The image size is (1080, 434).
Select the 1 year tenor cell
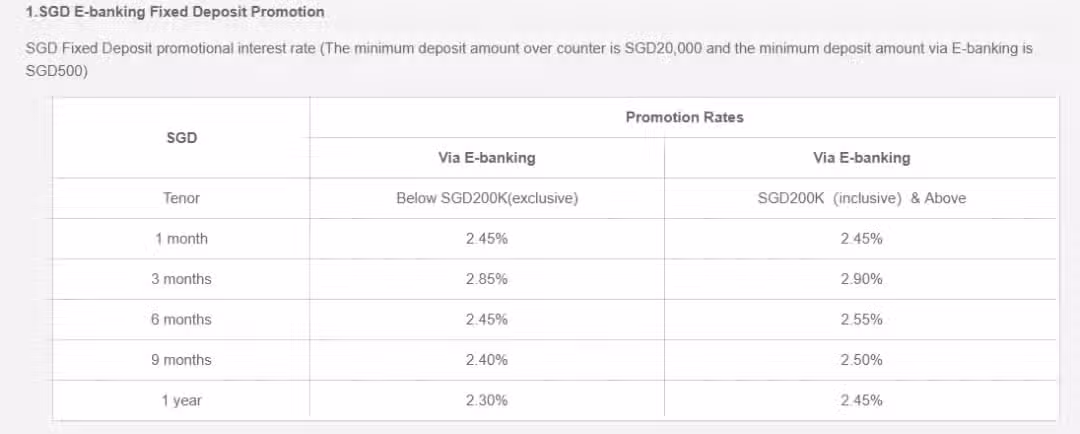click(x=181, y=400)
